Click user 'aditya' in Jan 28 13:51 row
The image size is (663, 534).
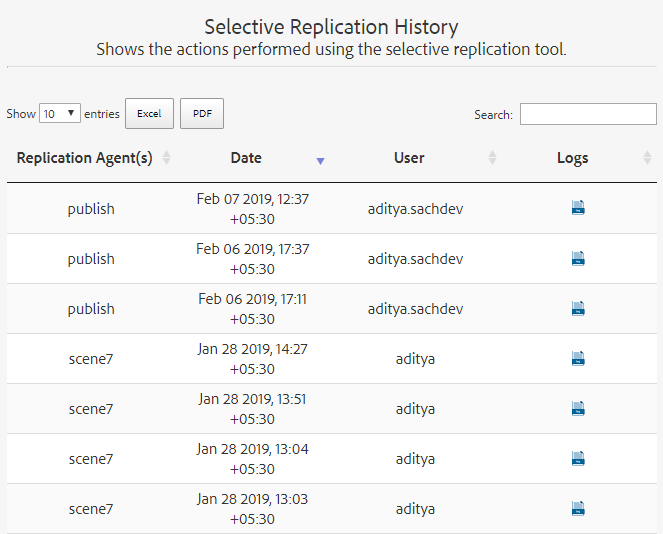(415, 409)
